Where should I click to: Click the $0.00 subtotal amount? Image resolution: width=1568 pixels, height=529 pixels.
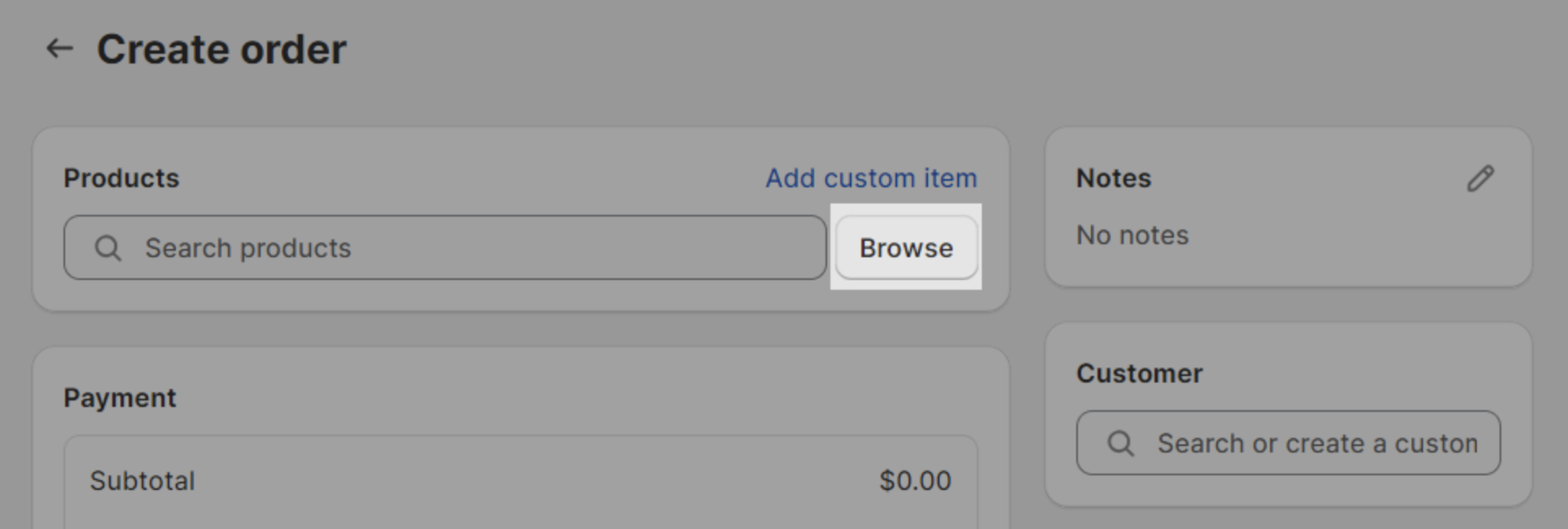[914, 480]
